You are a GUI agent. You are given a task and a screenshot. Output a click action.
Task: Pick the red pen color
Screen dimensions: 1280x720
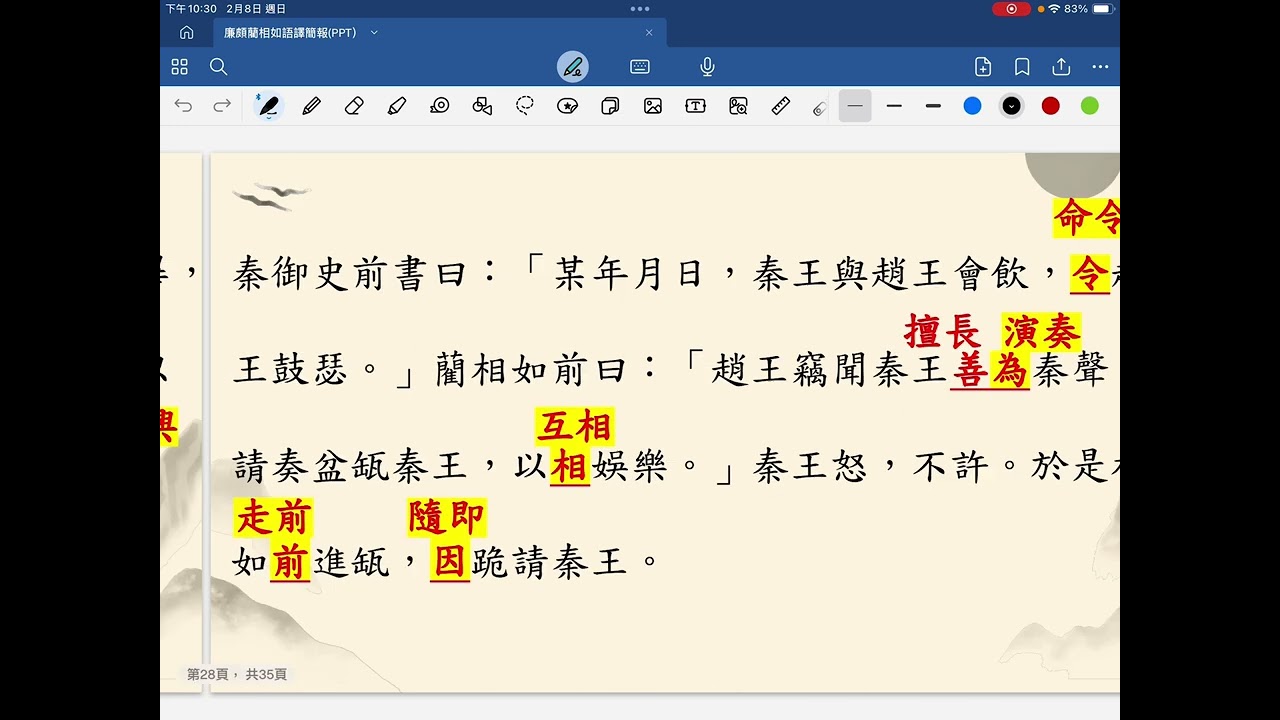click(1051, 105)
